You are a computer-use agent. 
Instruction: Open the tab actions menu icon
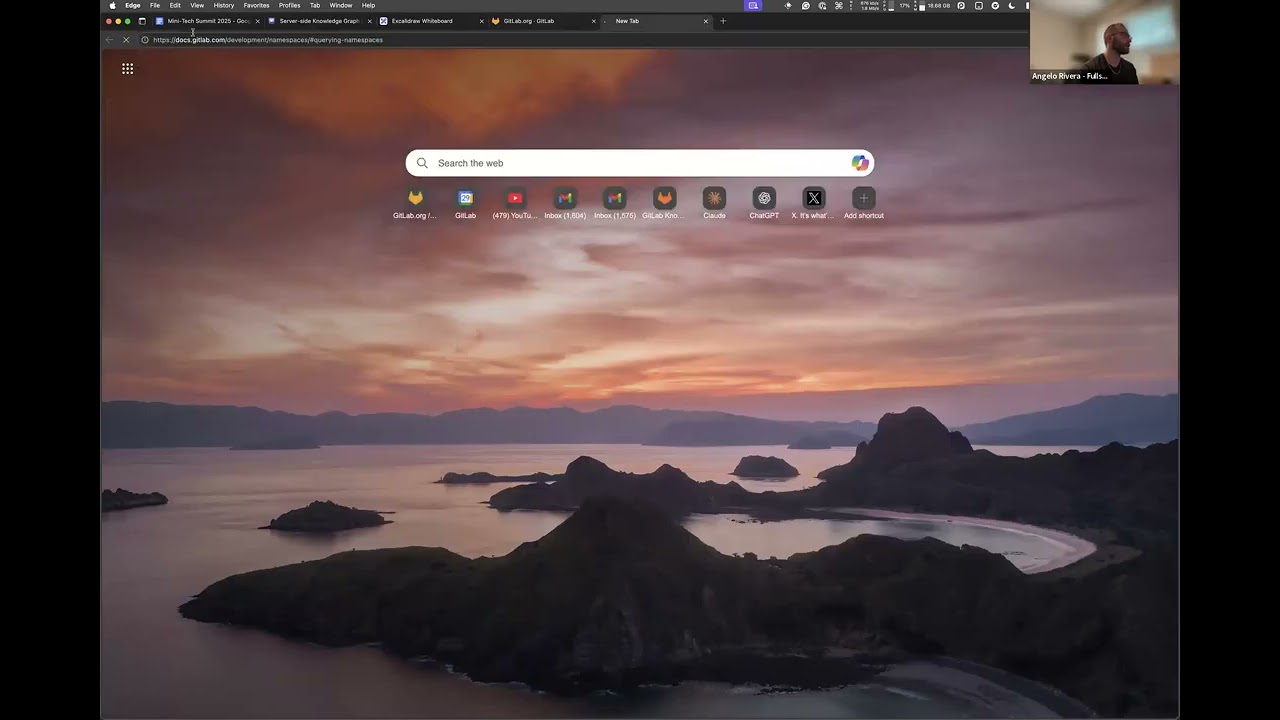142,21
